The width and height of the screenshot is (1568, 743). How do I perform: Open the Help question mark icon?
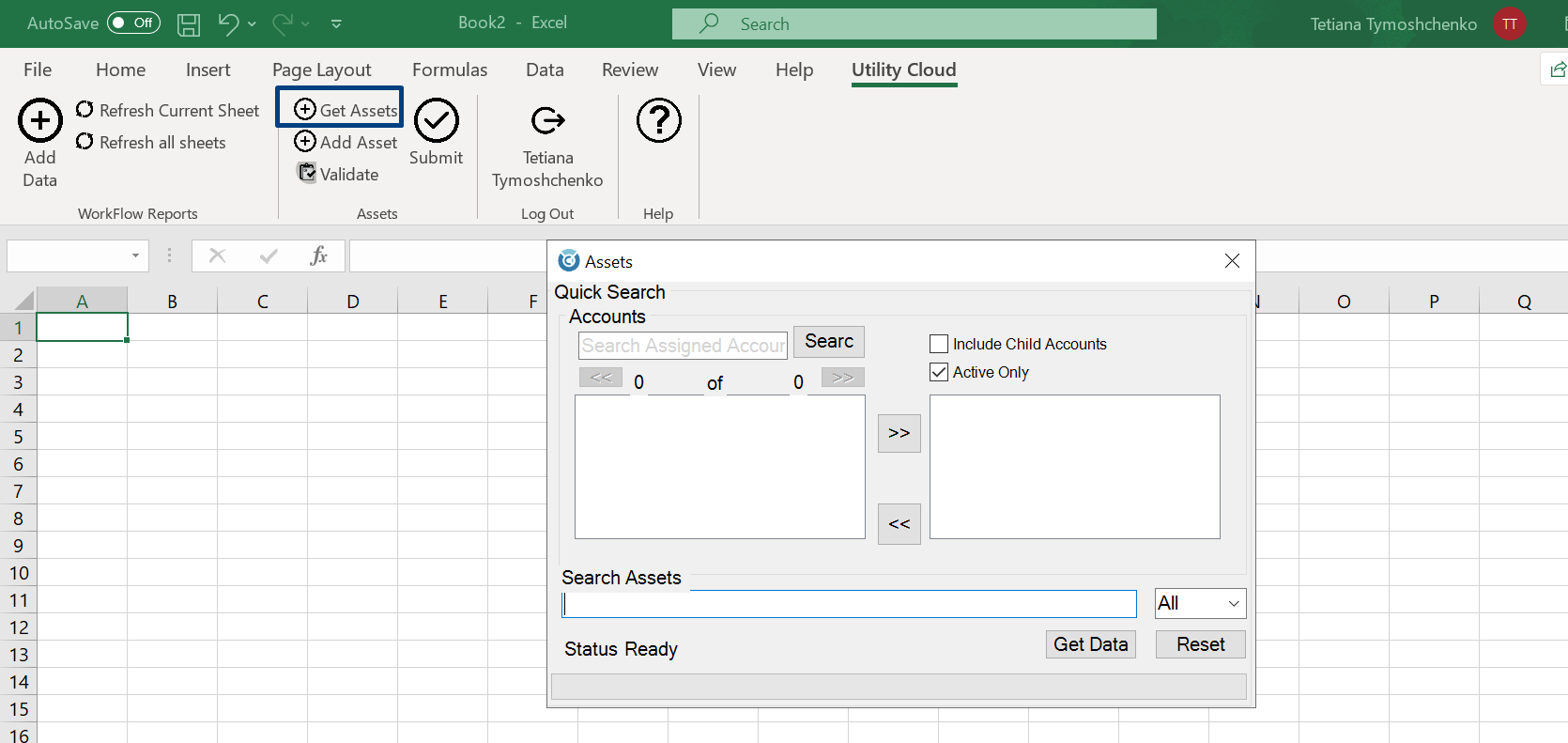point(658,121)
